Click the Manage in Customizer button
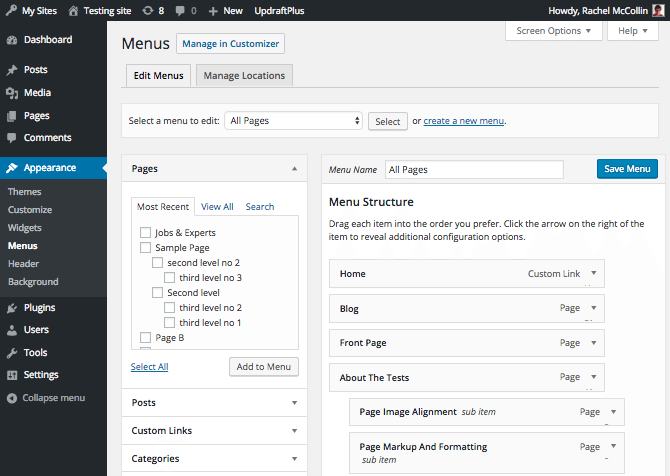670x476 pixels. (231, 44)
